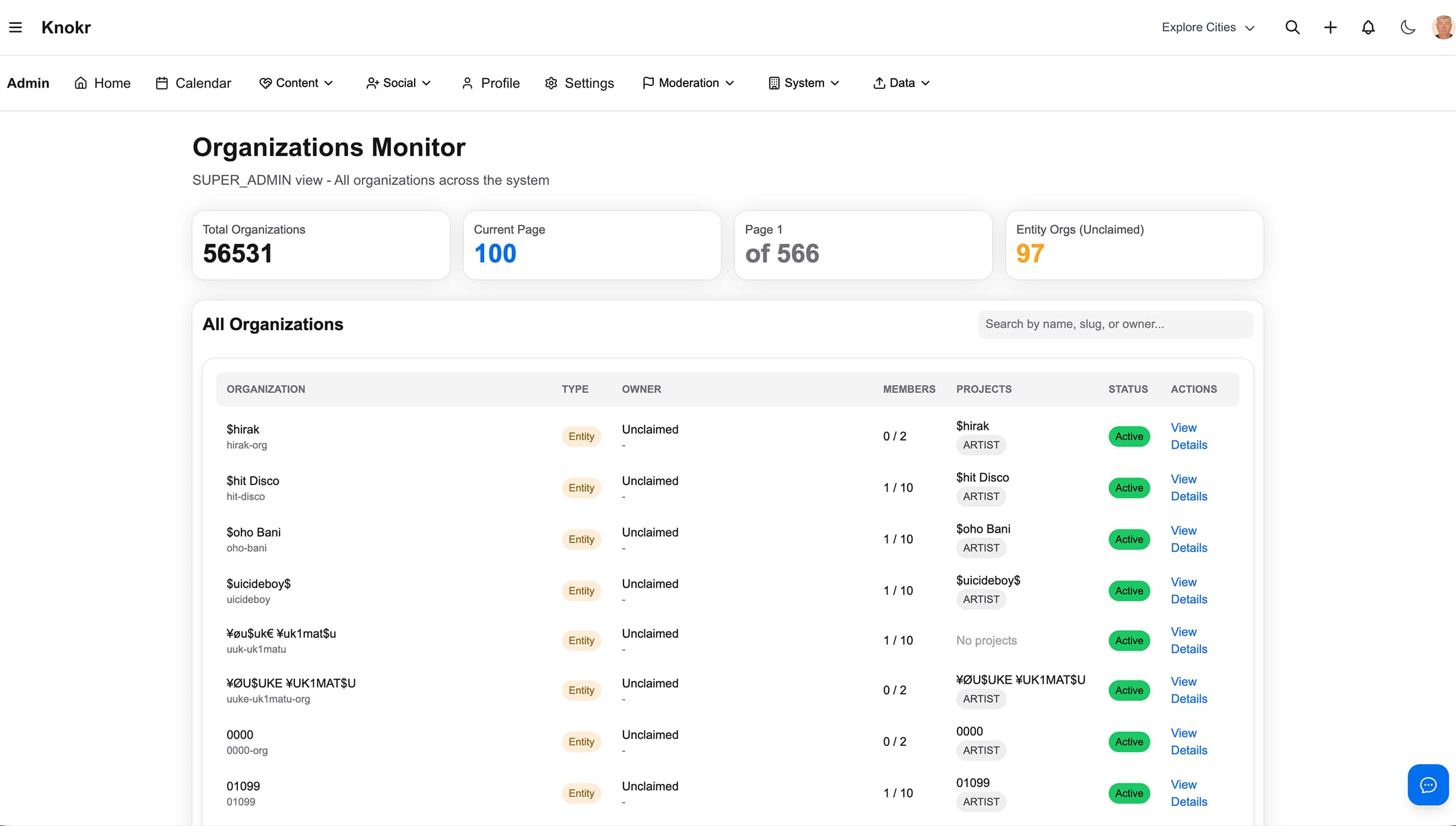Image resolution: width=1456 pixels, height=826 pixels.
Task: Open the notifications bell
Action: (1368, 27)
